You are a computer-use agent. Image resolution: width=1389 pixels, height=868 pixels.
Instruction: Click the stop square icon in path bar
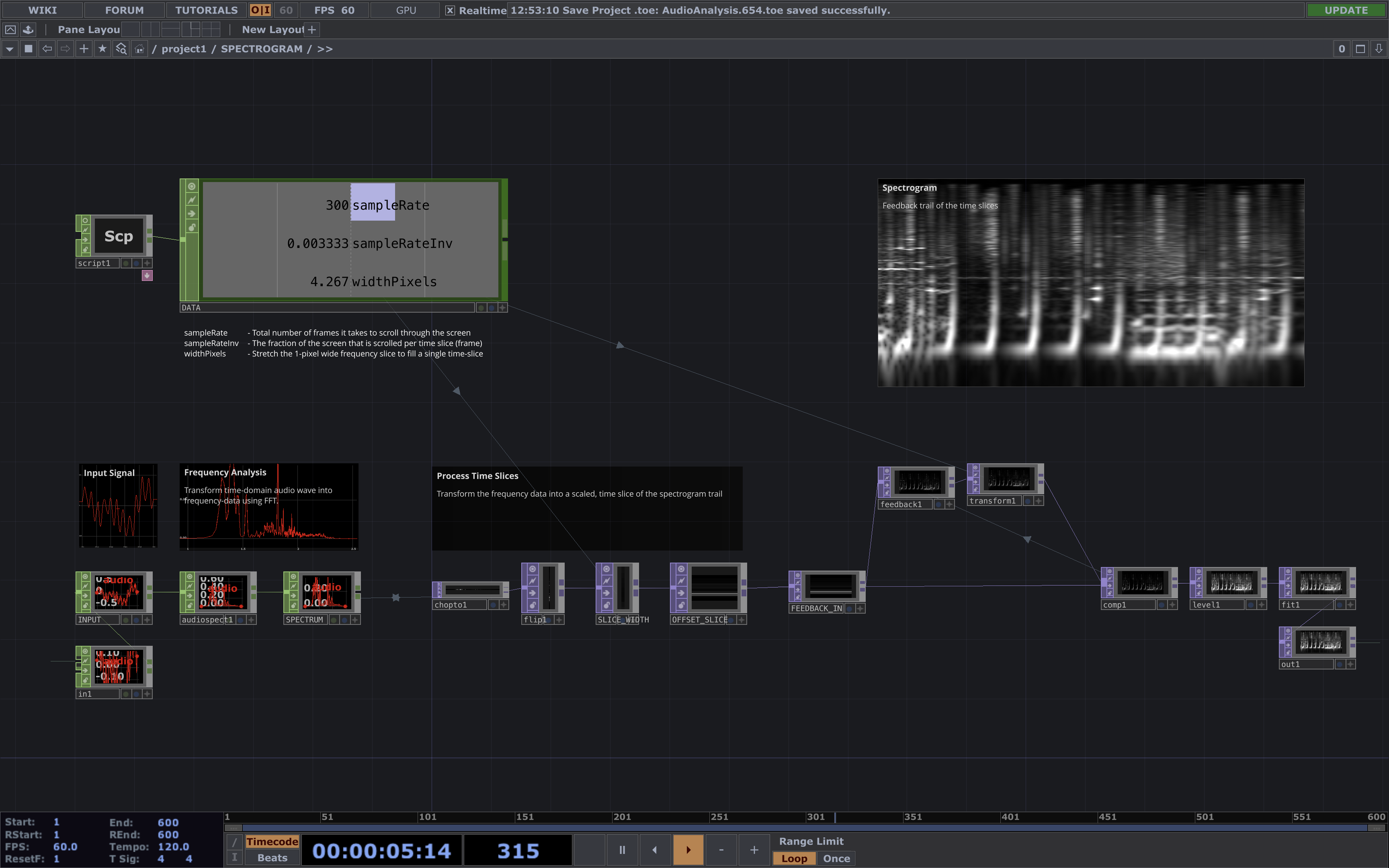tap(29, 49)
